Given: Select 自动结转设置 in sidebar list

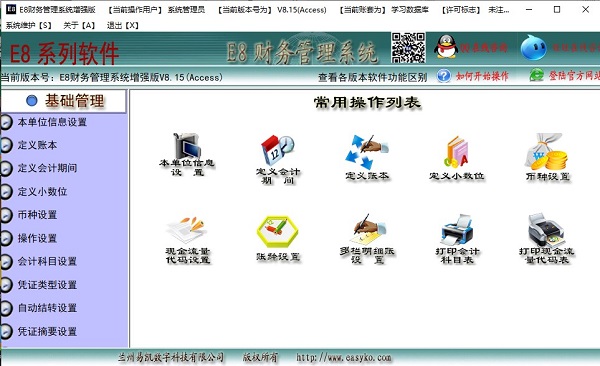Looking at the screenshot, I should click(47, 308).
